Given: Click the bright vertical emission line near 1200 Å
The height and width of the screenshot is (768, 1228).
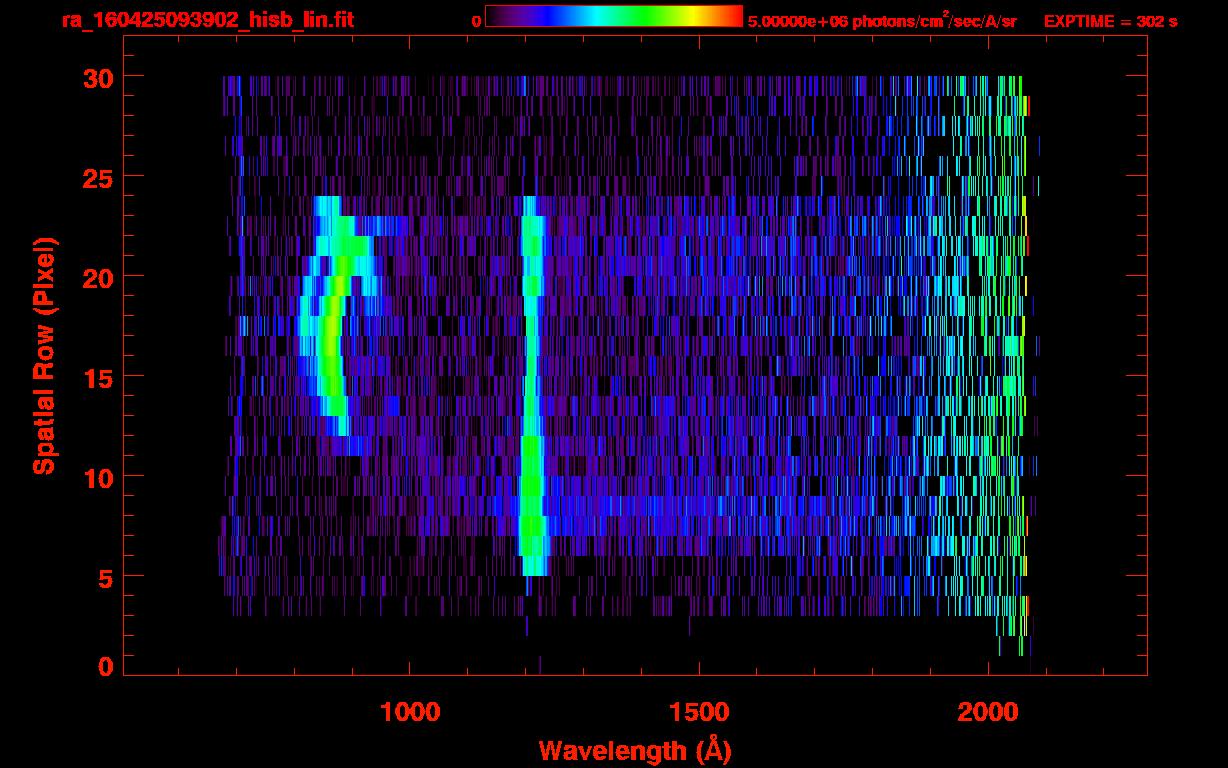Looking at the screenshot, I should click(532, 400).
